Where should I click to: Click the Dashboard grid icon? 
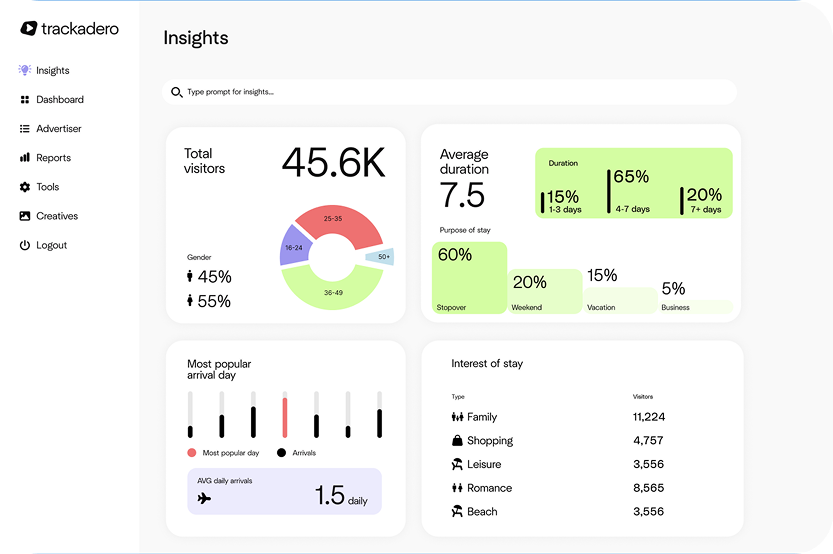point(25,100)
